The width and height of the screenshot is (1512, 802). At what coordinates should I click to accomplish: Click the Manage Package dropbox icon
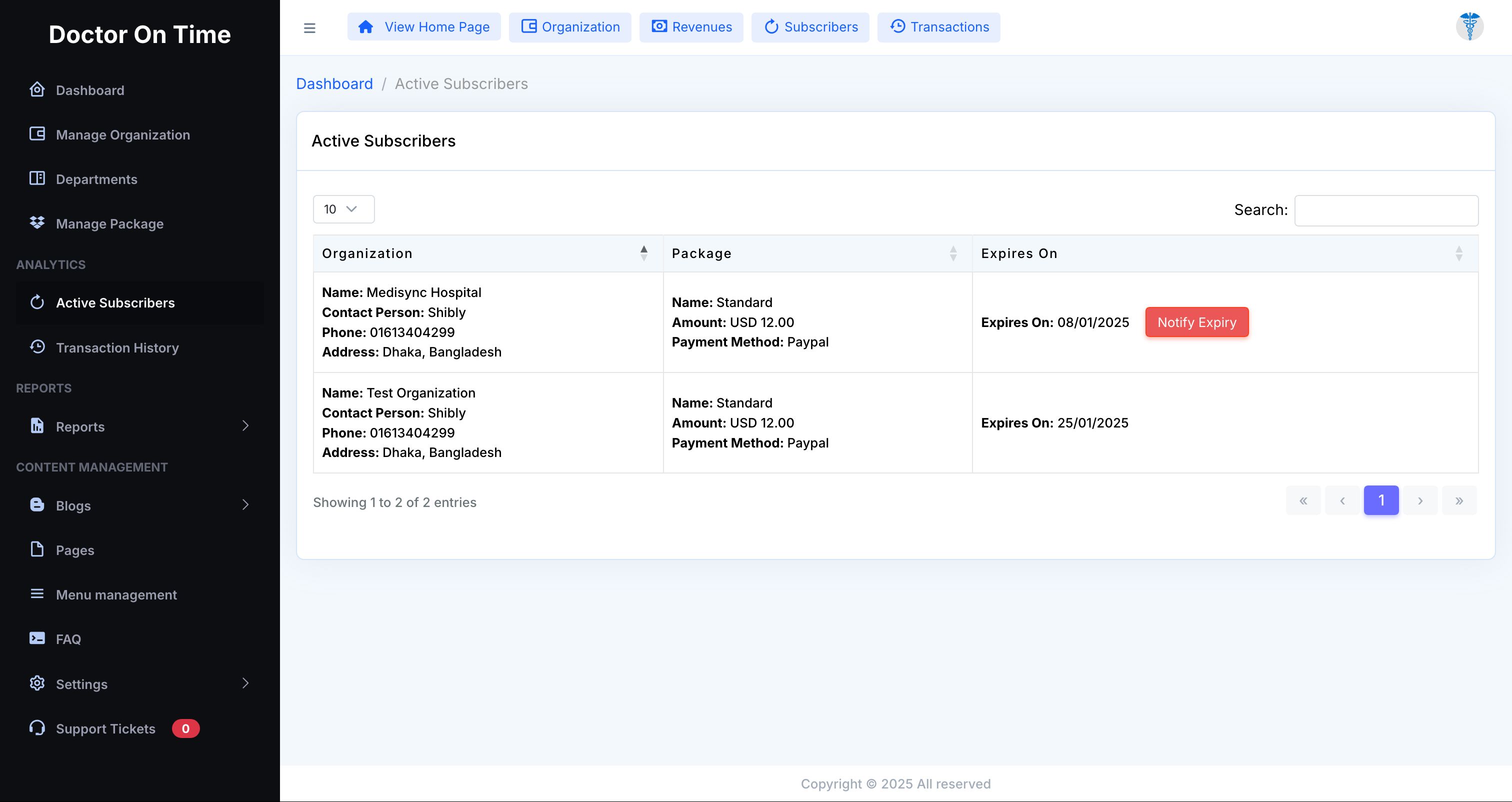pos(37,223)
